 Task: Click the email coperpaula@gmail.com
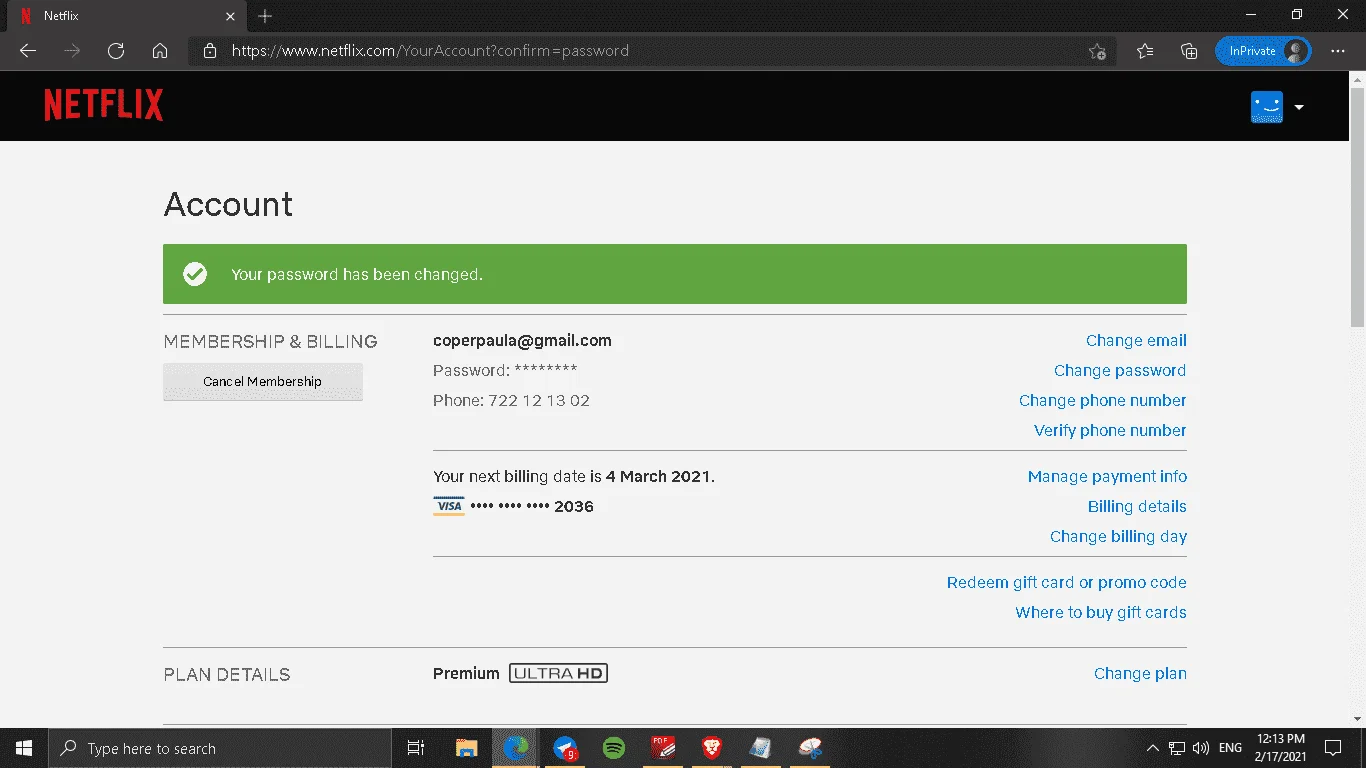tap(522, 341)
